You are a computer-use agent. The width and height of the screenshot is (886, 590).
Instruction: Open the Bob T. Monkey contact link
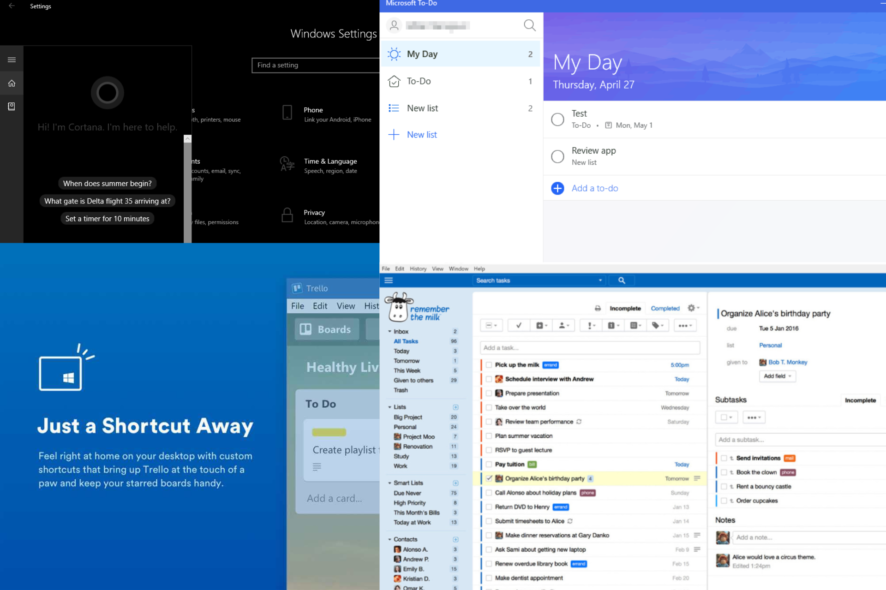[x=788, y=362]
